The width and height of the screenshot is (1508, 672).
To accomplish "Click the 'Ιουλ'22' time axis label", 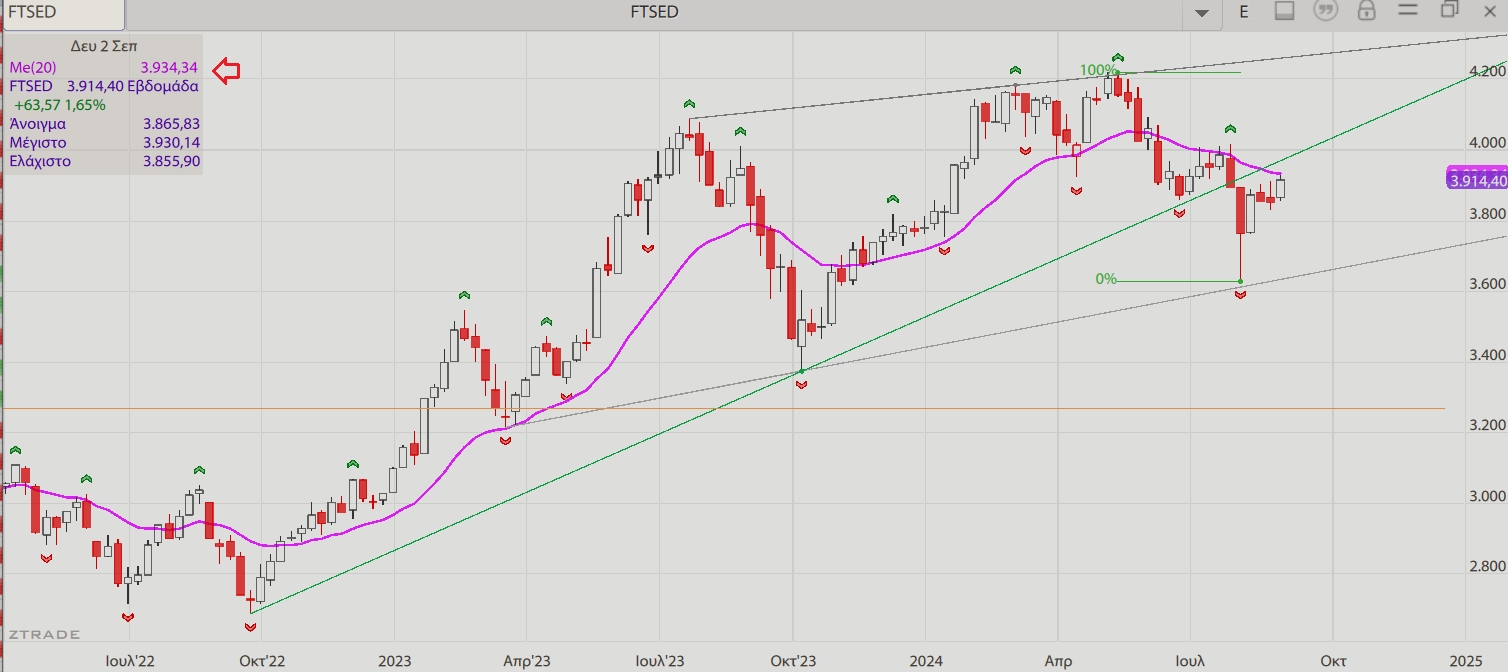I will pos(130,660).
